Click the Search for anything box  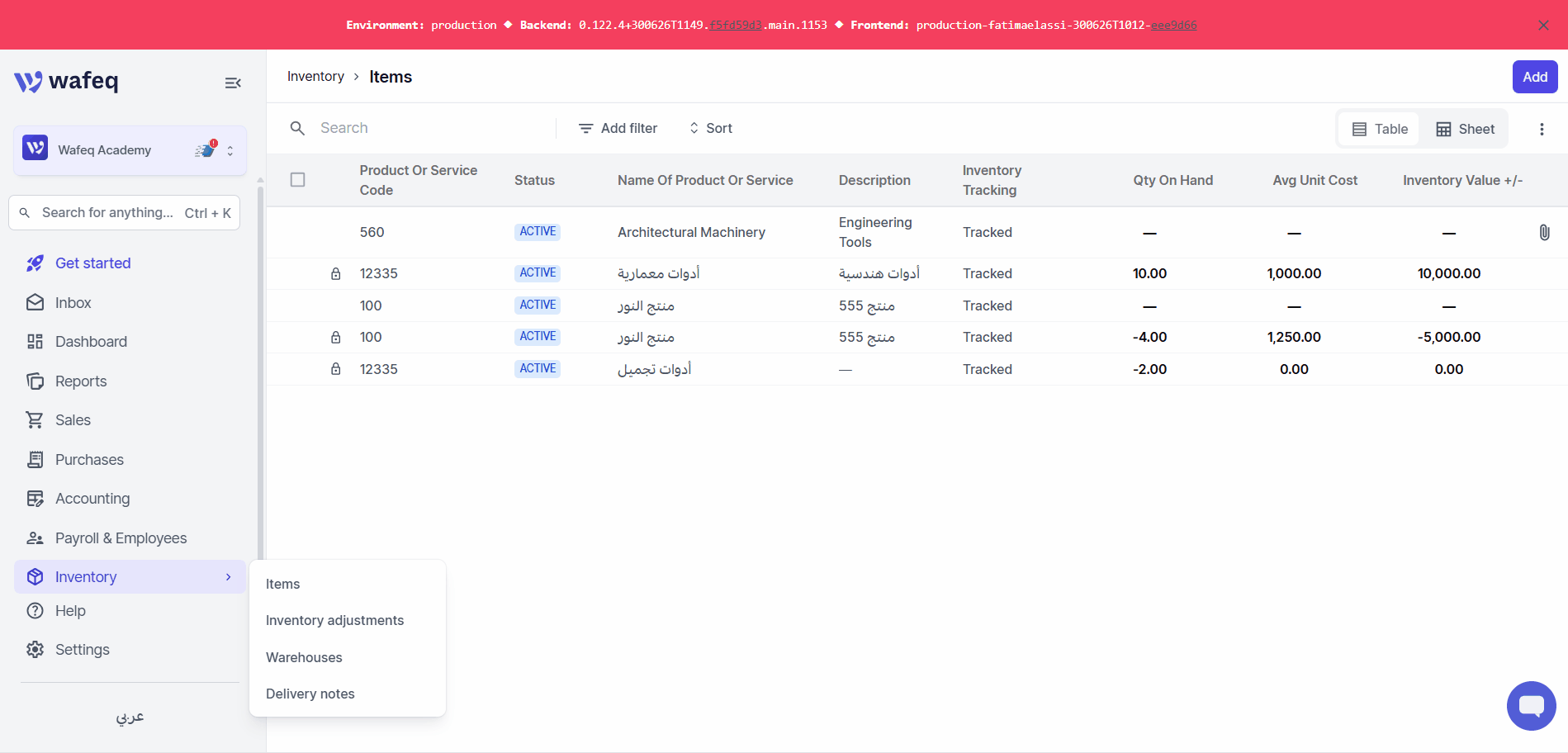[x=124, y=213]
